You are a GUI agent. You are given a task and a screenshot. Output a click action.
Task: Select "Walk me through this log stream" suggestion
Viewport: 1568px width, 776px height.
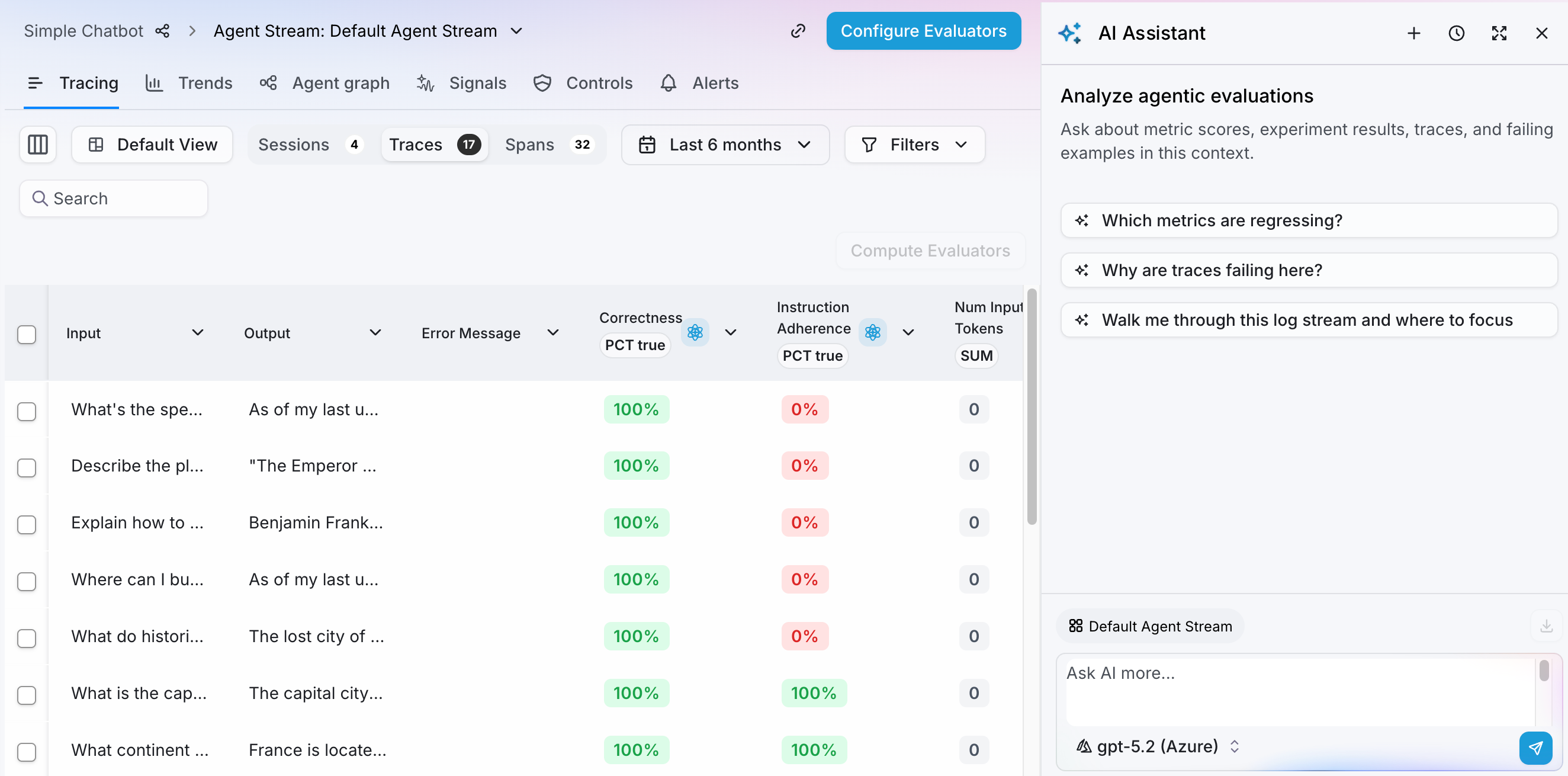[1309, 320]
